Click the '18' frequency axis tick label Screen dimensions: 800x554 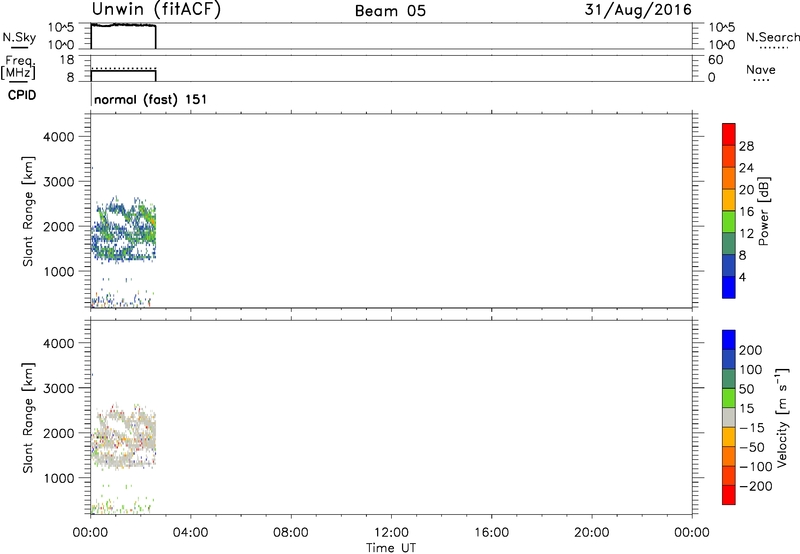click(x=67, y=60)
